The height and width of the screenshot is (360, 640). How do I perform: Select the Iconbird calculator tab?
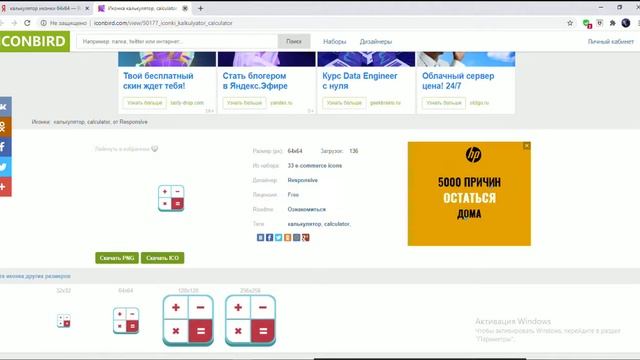[143, 8]
